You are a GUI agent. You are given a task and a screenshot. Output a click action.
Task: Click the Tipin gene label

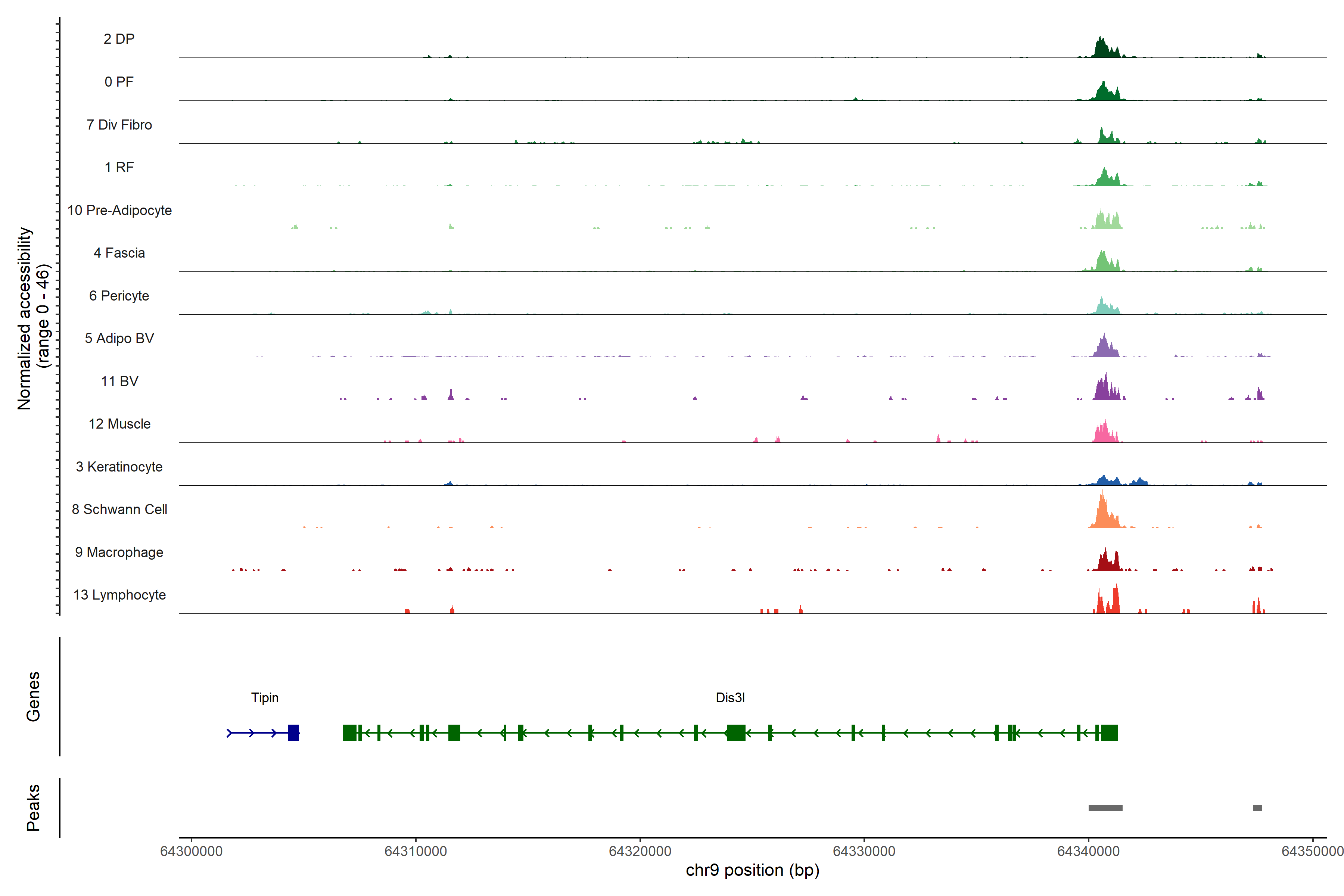(265, 698)
